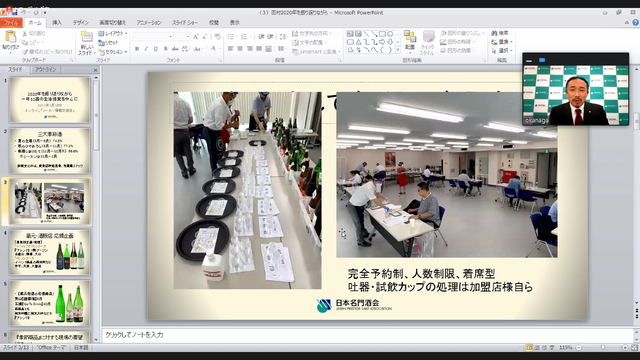Image resolution: width=640 pixels, height=360 pixels.
Task: Increase font size with the A▲ icon
Action: [196, 37]
